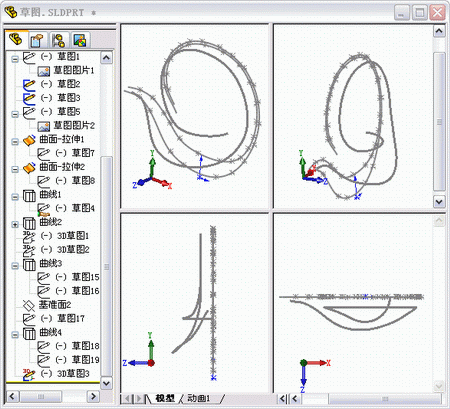
Task: Select the 曲面-拉伸1 surface feature icon
Action: coord(29,140)
